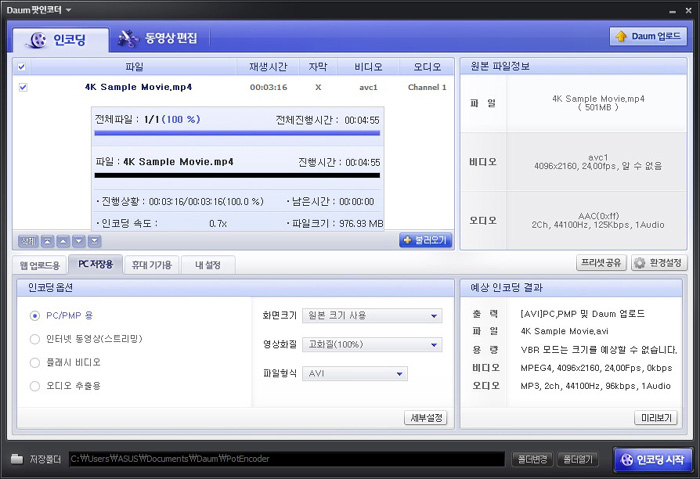Click the 오디오 column header
The height and width of the screenshot is (479, 700).
(427, 67)
